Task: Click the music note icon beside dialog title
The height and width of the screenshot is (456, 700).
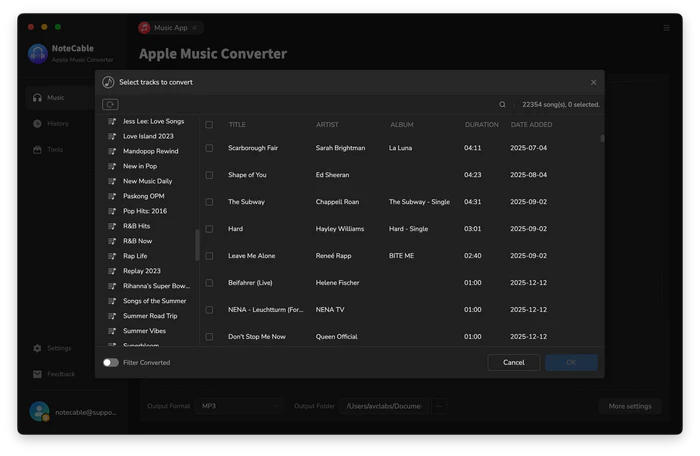Action: point(108,82)
